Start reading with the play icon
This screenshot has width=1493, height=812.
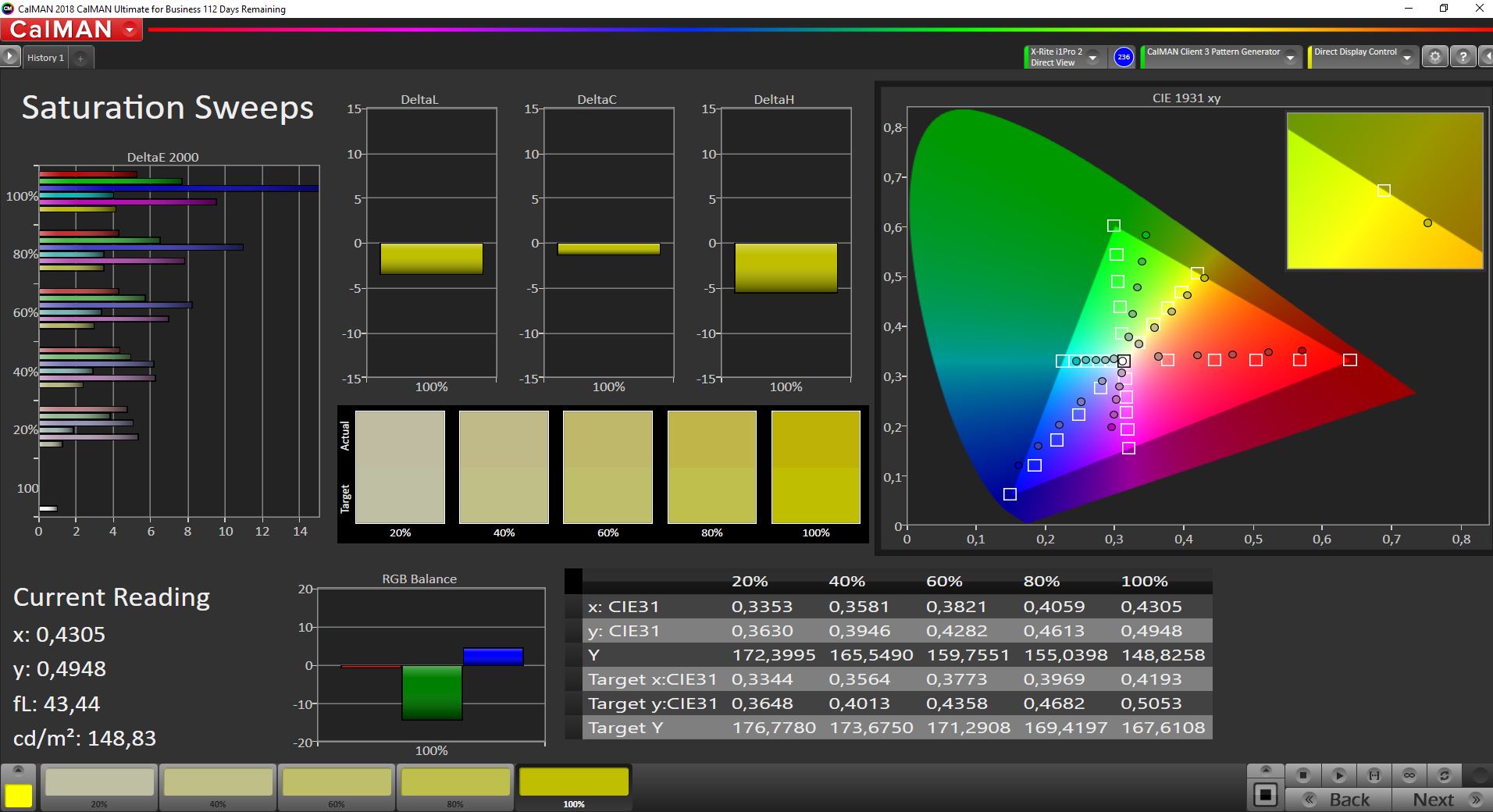(x=1338, y=775)
